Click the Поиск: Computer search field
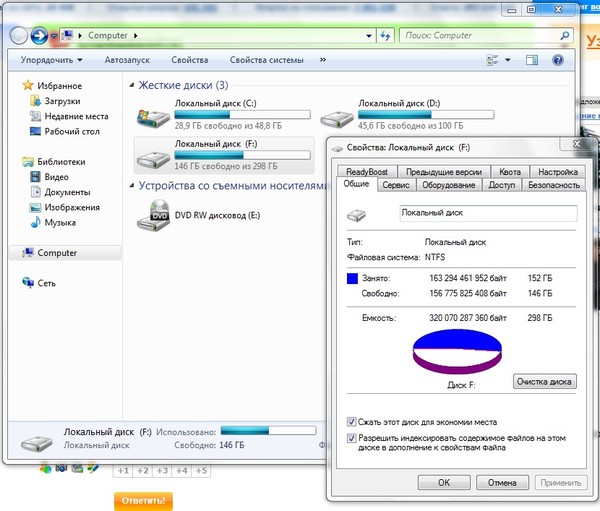600x511 pixels. pyautogui.click(x=486, y=36)
